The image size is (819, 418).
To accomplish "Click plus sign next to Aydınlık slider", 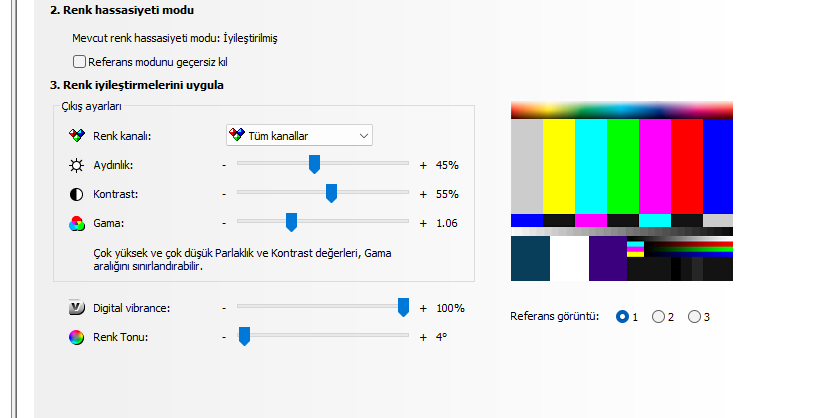I will pyautogui.click(x=423, y=165).
